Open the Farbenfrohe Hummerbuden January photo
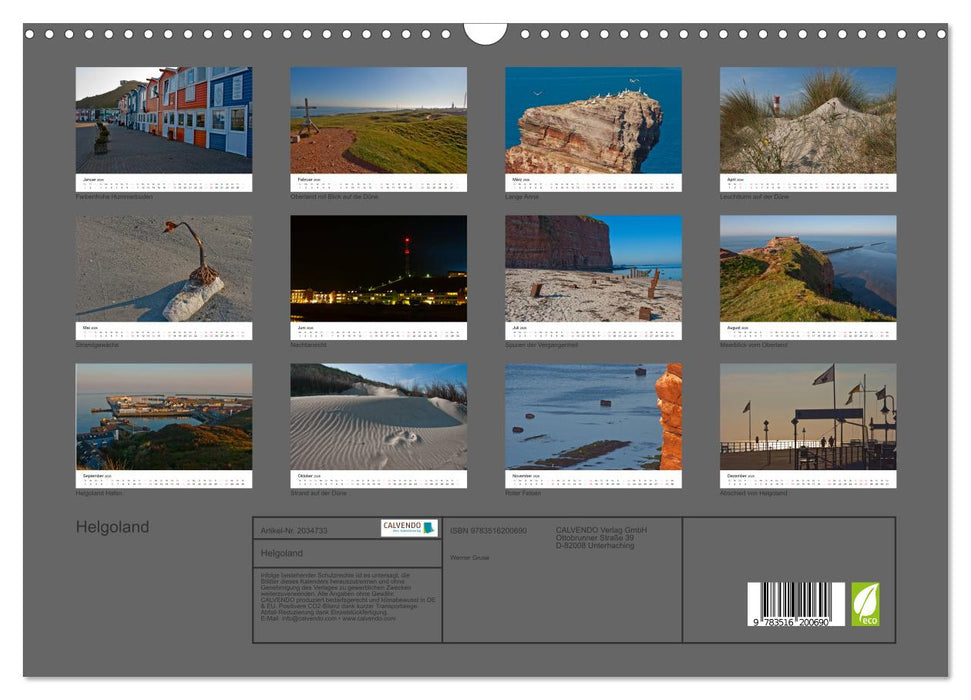The height and width of the screenshot is (700, 971). point(164,120)
